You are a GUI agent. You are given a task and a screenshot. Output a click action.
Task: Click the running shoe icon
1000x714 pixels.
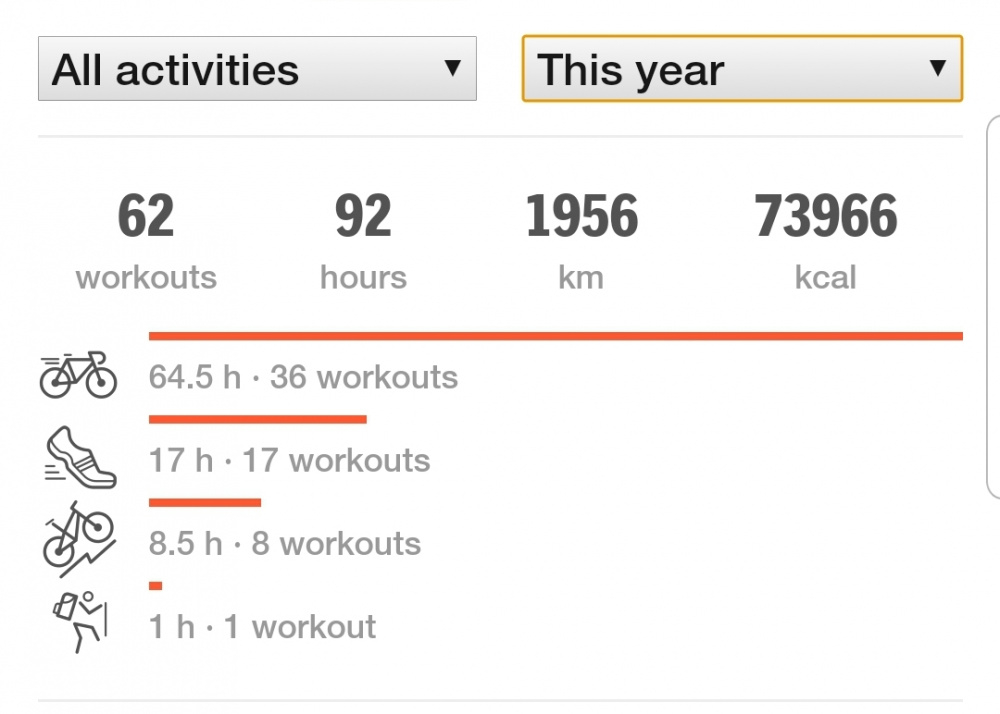pos(80,457)
